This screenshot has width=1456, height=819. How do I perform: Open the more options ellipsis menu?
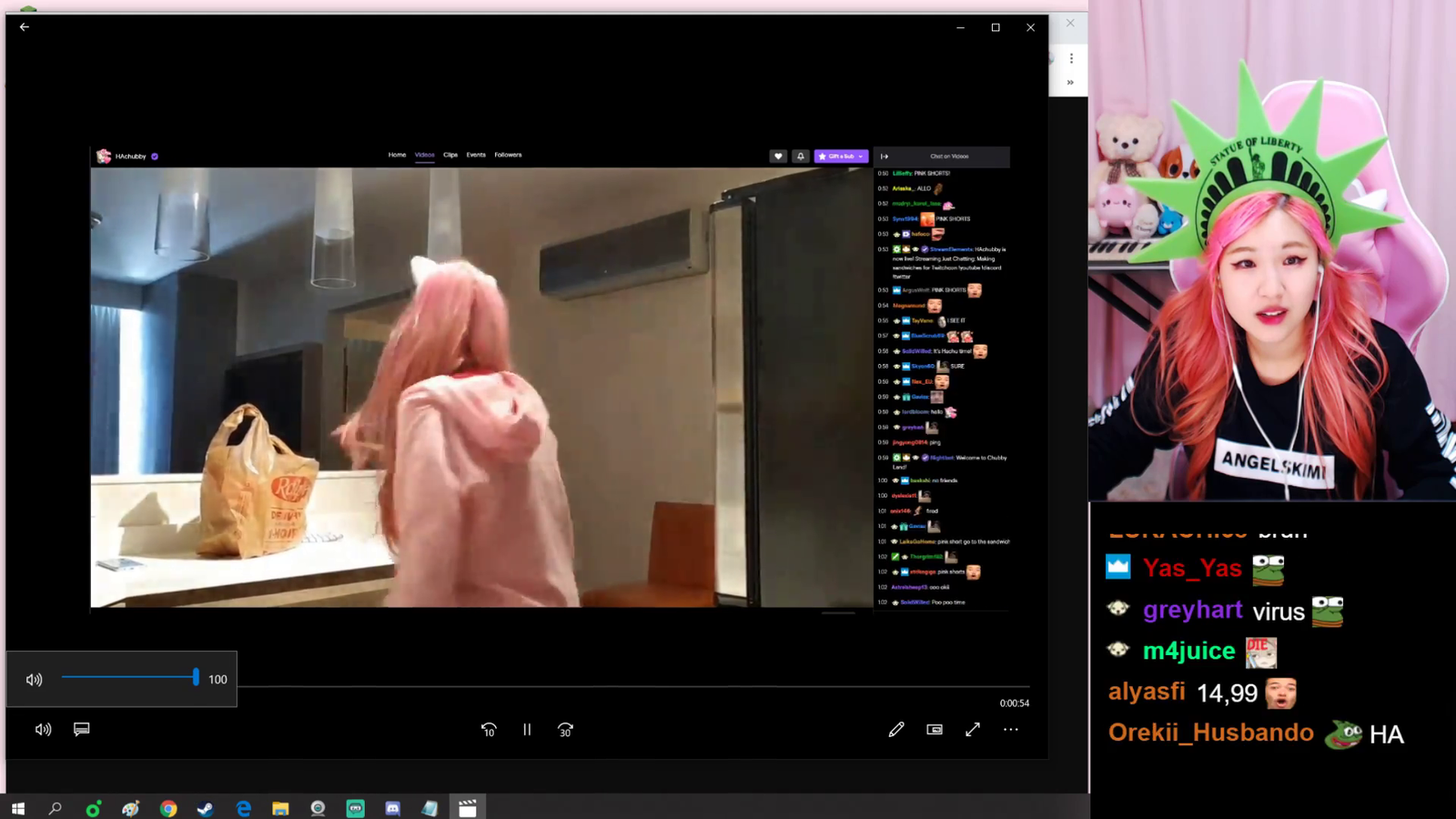(x=1011, y=729)
